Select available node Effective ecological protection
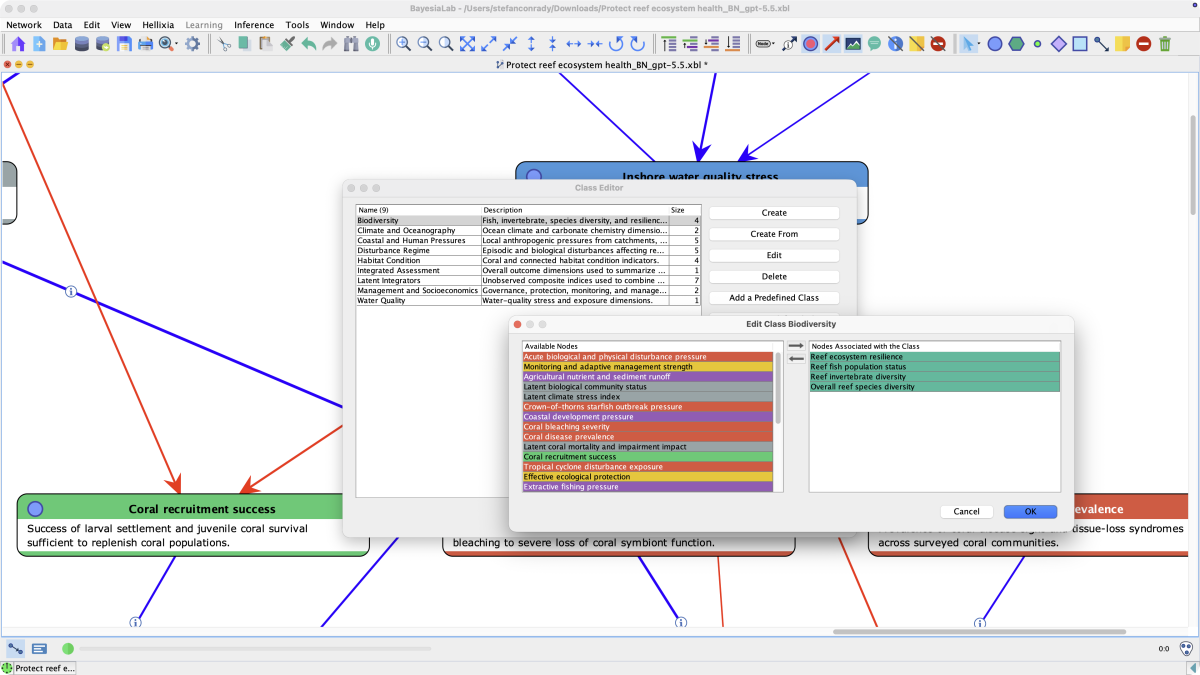The width and height of the screenshot is (1200, 675). [x=648, y=477]
